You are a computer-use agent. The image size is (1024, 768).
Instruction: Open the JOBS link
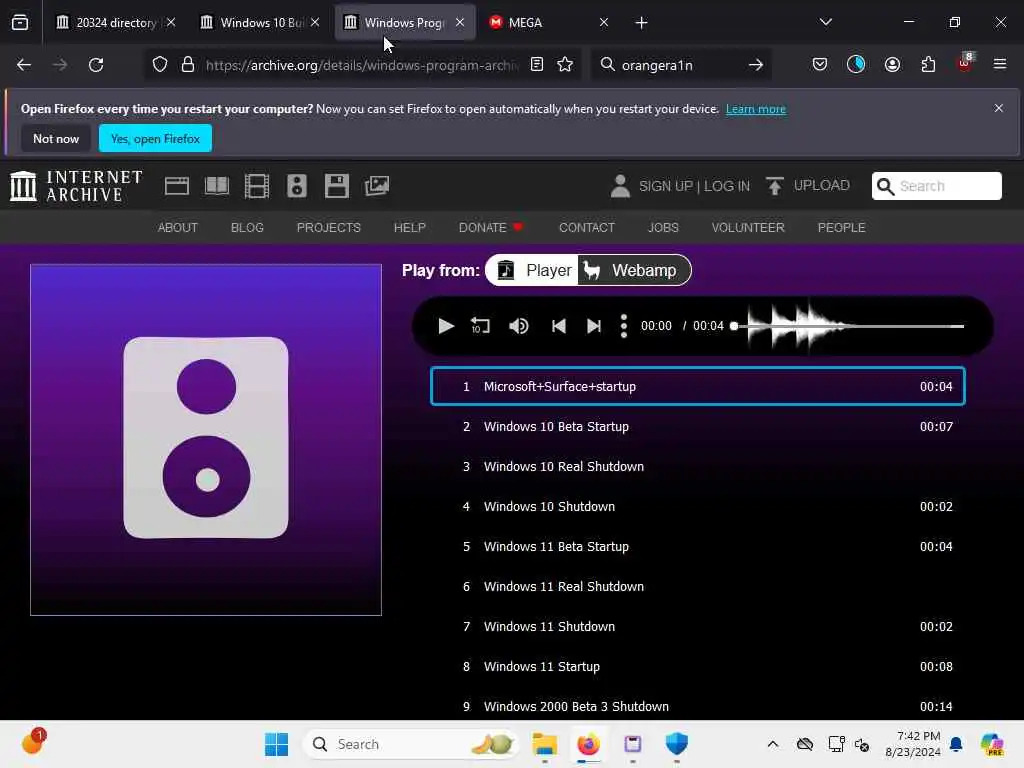click(663, 227)
